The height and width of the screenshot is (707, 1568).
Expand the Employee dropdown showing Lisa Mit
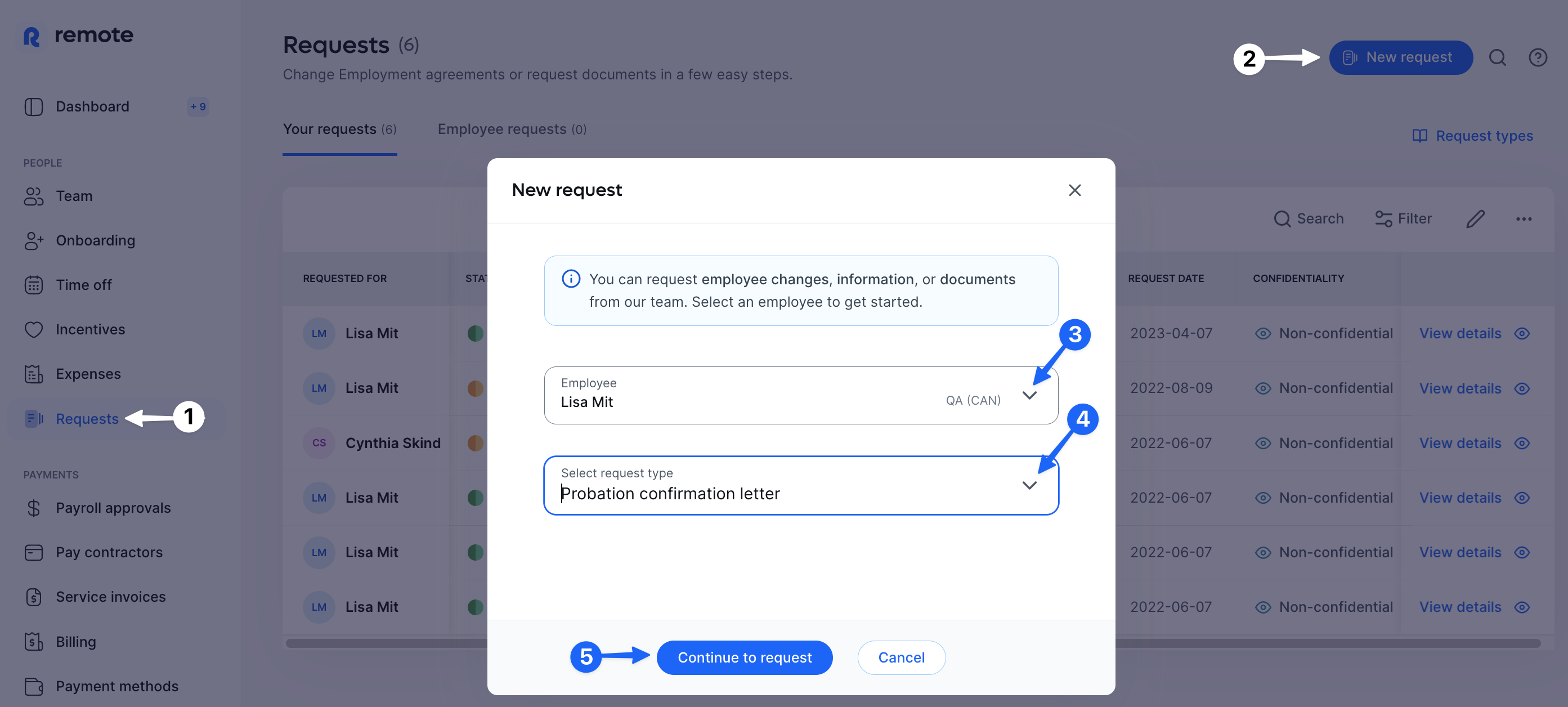point(1030,395)
